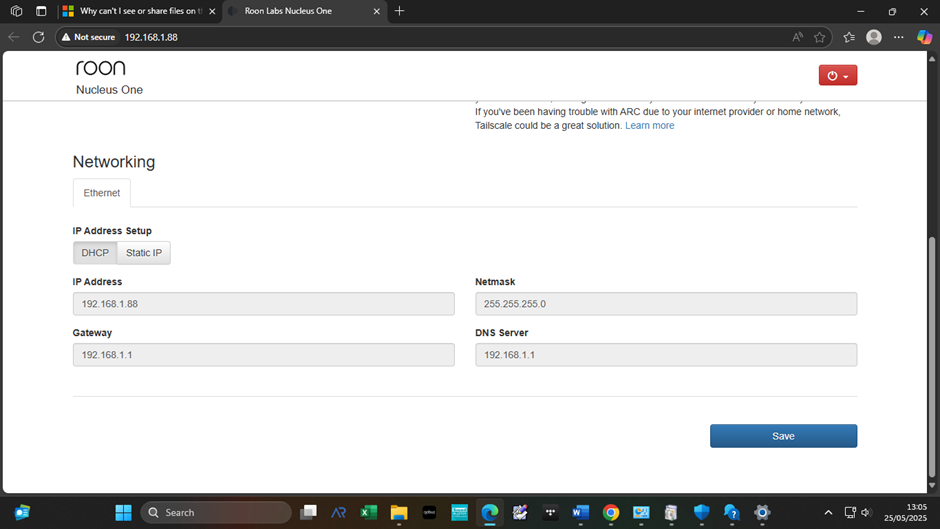This screenshot has height=529, width=940.
Task: Open the Windows Start menu
Action: (123, 513)
